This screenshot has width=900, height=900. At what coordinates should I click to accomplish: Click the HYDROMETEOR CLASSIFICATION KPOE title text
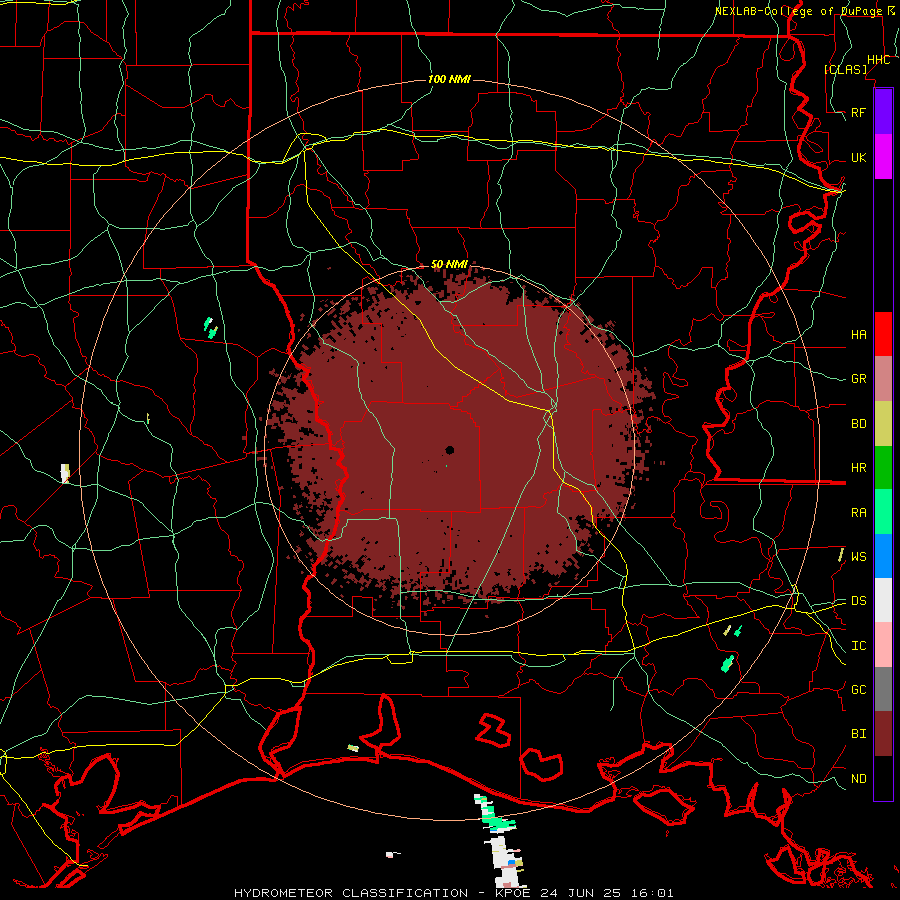[453, 893]
